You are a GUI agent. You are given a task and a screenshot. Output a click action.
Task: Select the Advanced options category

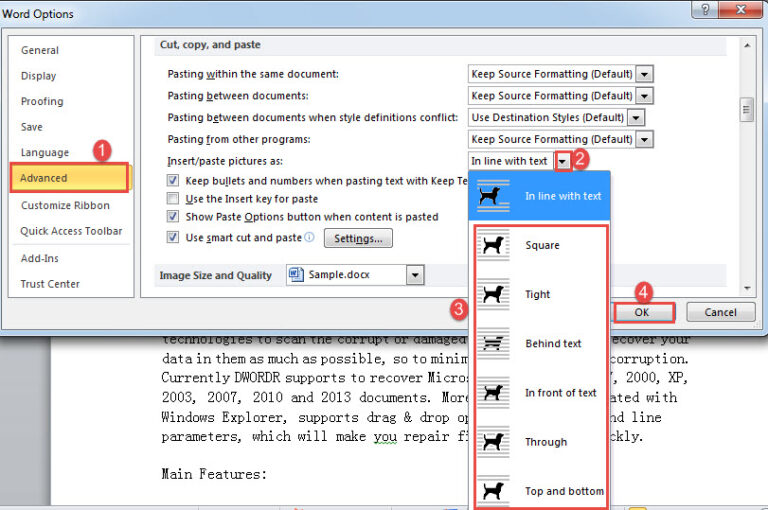[x=69, y=178]
